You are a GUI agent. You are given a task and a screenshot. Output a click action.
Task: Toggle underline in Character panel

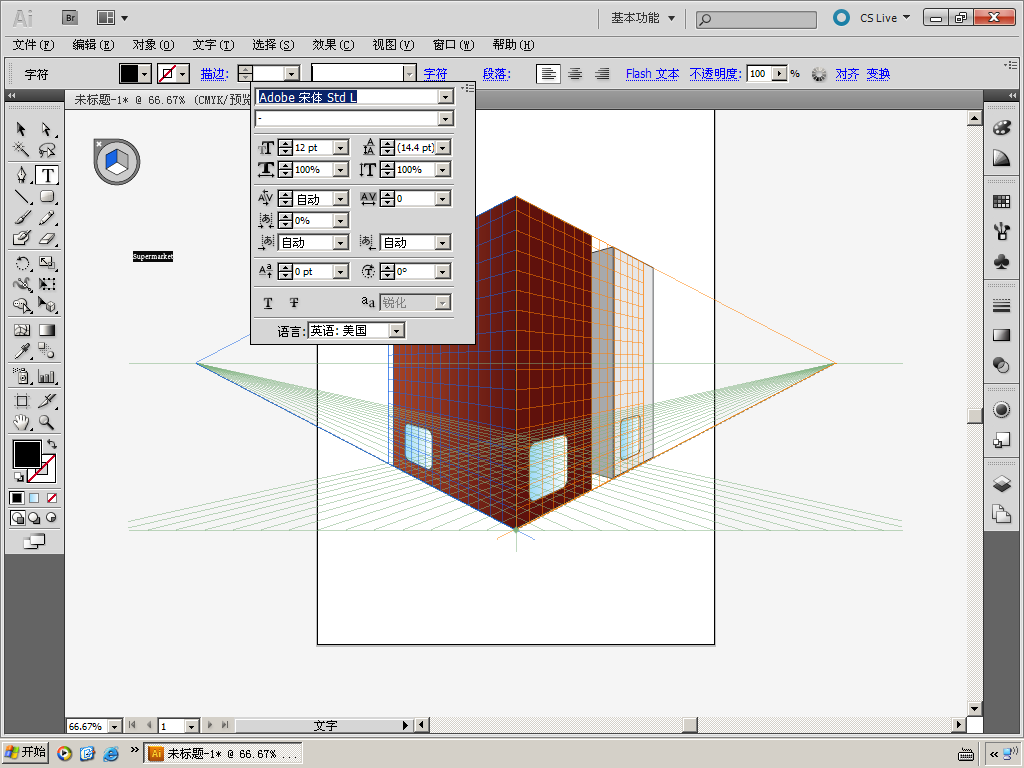268,303
